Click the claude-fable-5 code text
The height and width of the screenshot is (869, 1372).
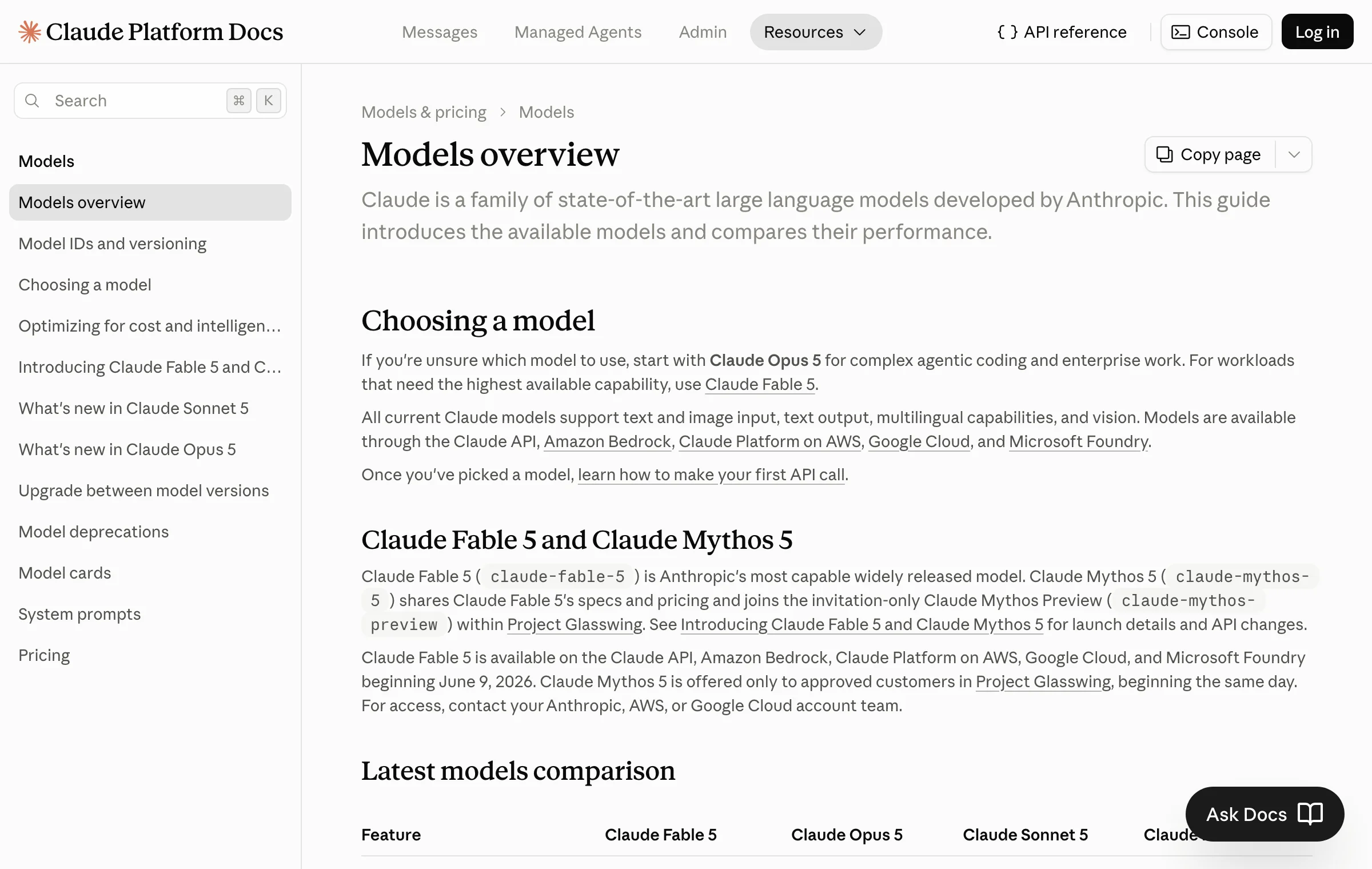(557, 576)
